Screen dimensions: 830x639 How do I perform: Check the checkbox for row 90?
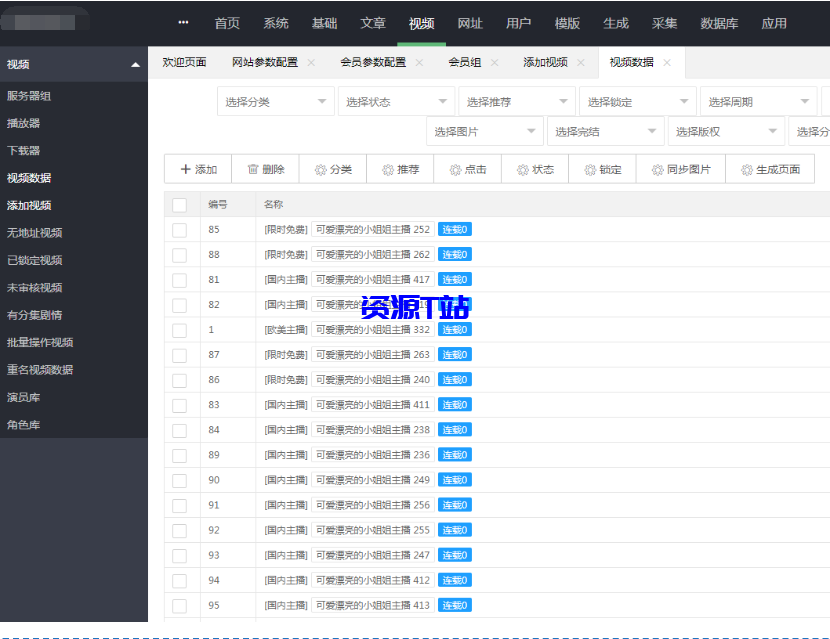point(179,480)
